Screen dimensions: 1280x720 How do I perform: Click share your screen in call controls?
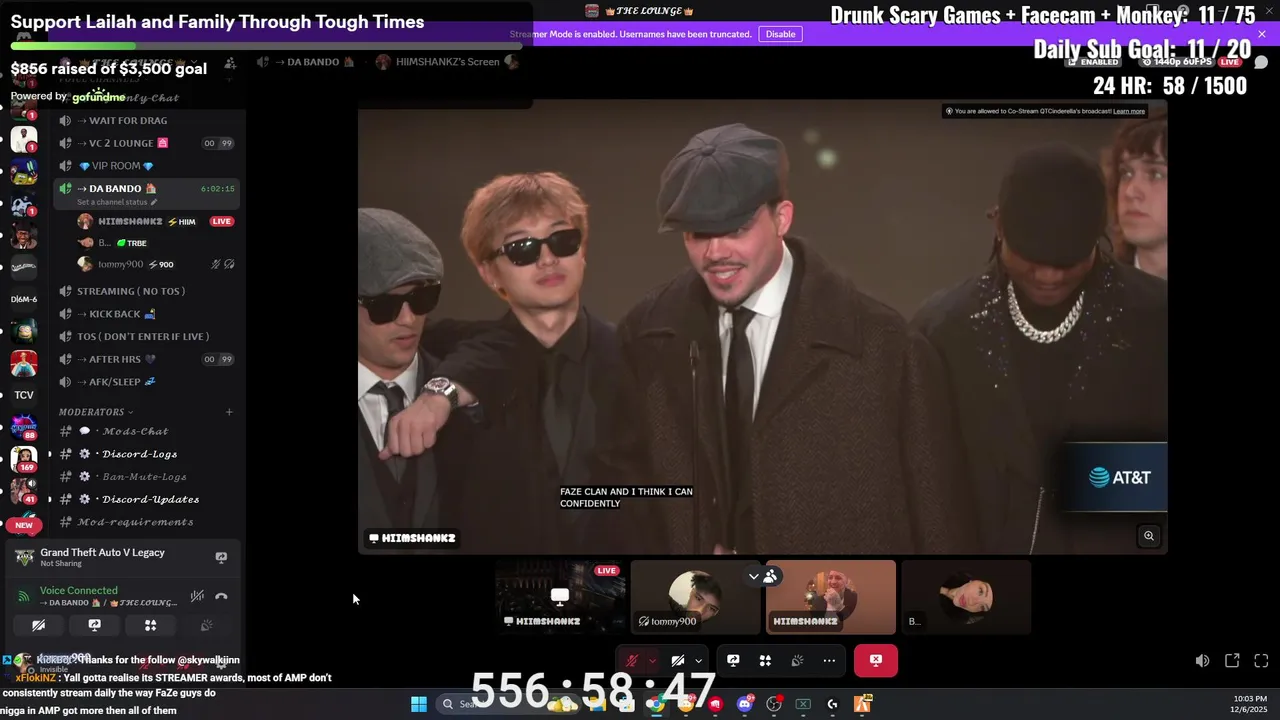(x=733, y=660)
